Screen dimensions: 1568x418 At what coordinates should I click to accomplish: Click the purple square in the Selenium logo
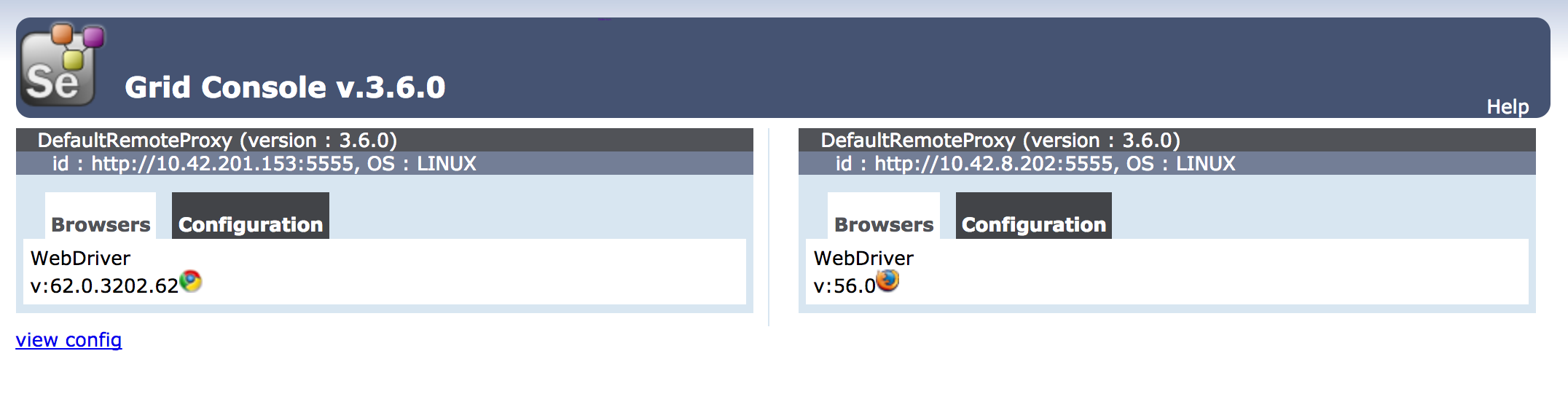(93, 36)
